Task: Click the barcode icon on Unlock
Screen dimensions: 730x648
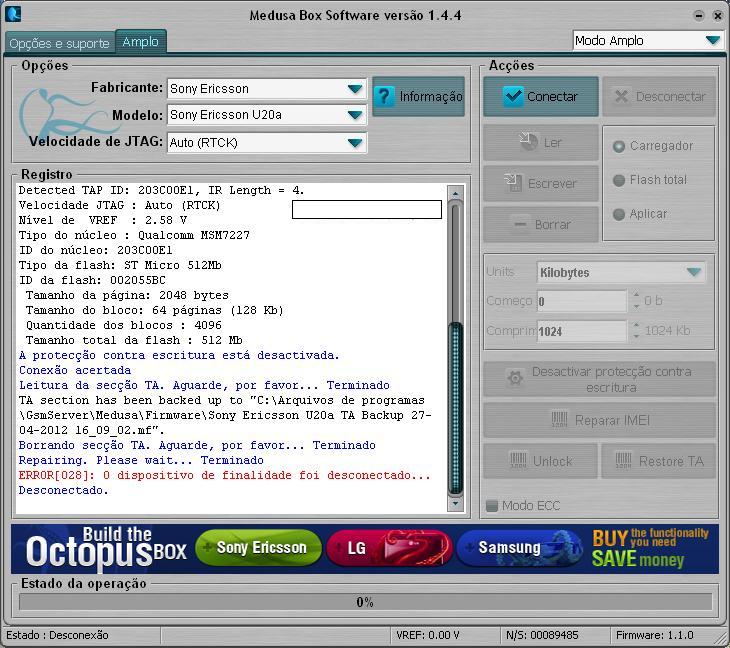Action: pos(518,460)
